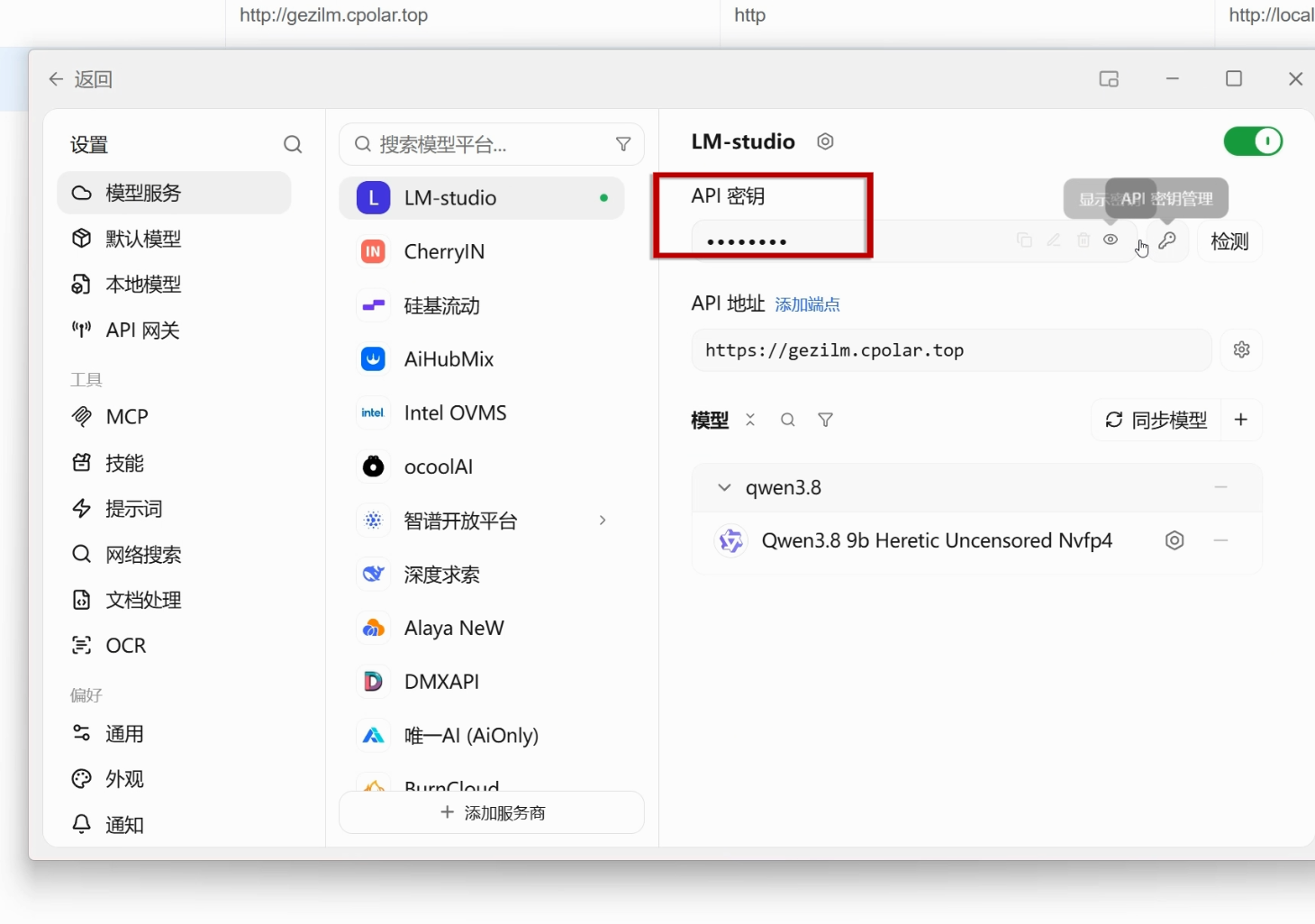The width and height of the screenshot is (1315, 924).
Task: Click the LM-studio purple L logo
Action: click(x=373, y=198)
